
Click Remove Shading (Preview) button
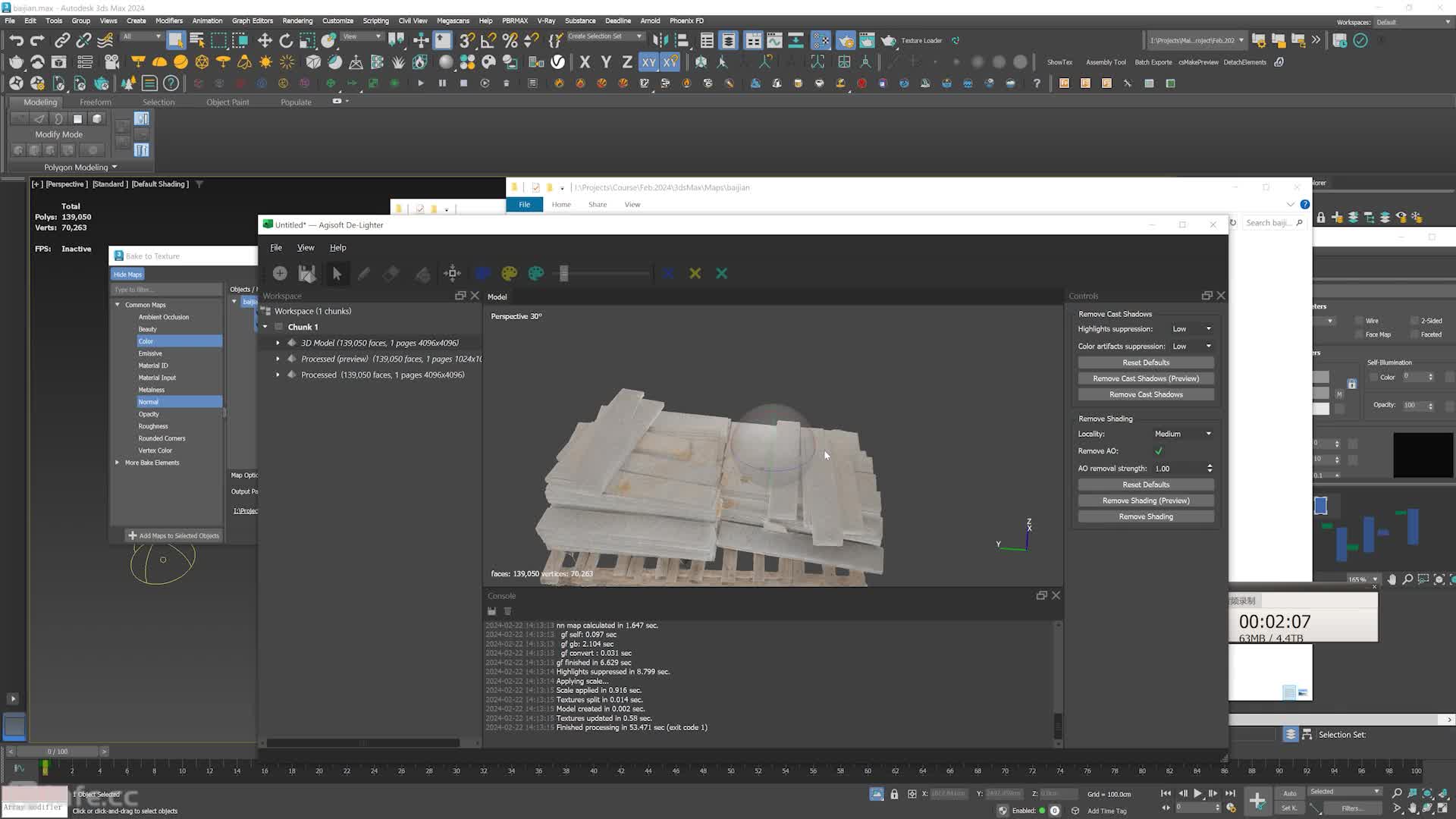(1146, 500)
